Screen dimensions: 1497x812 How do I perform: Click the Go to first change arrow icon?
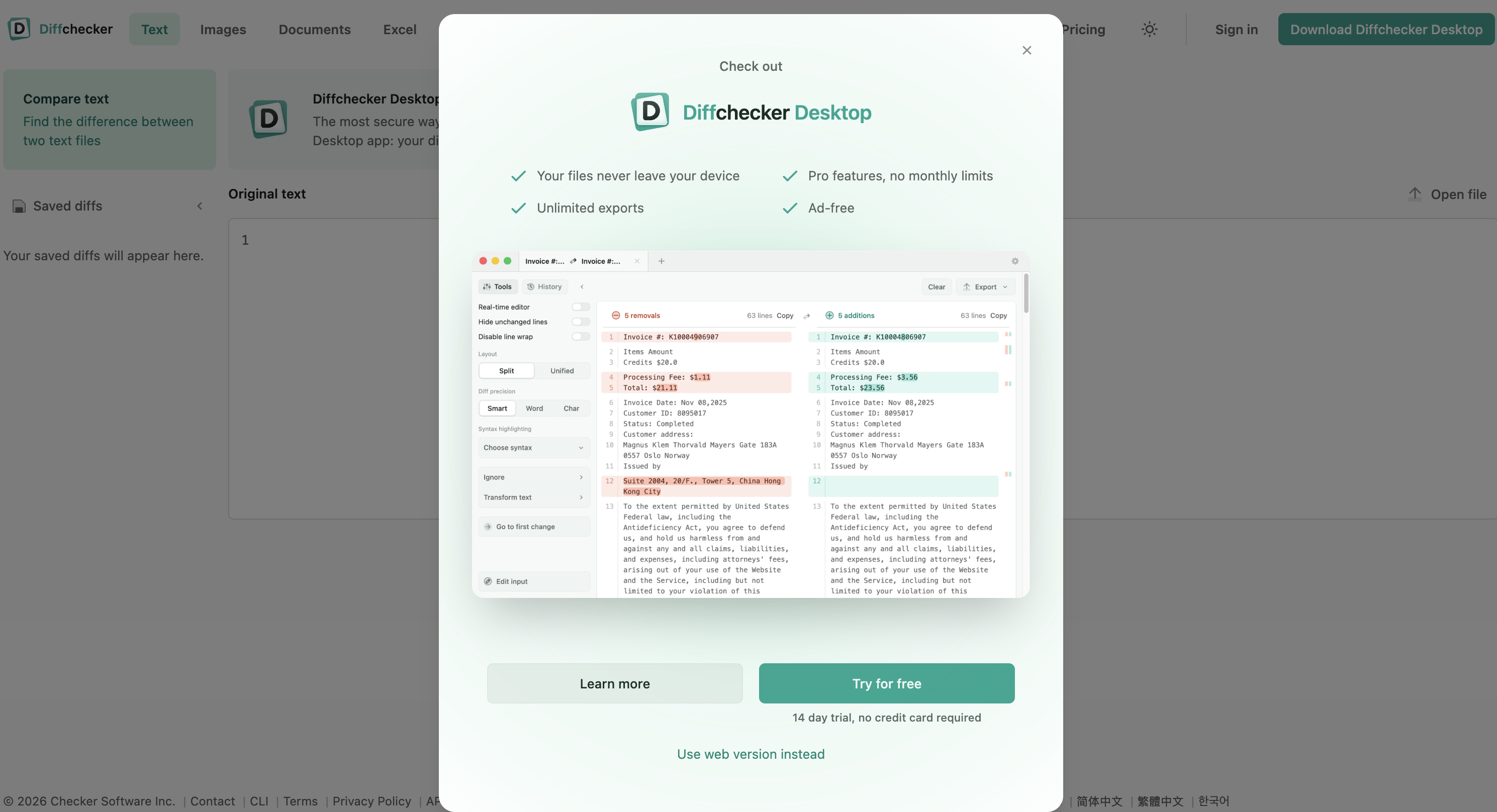point(488,527)
